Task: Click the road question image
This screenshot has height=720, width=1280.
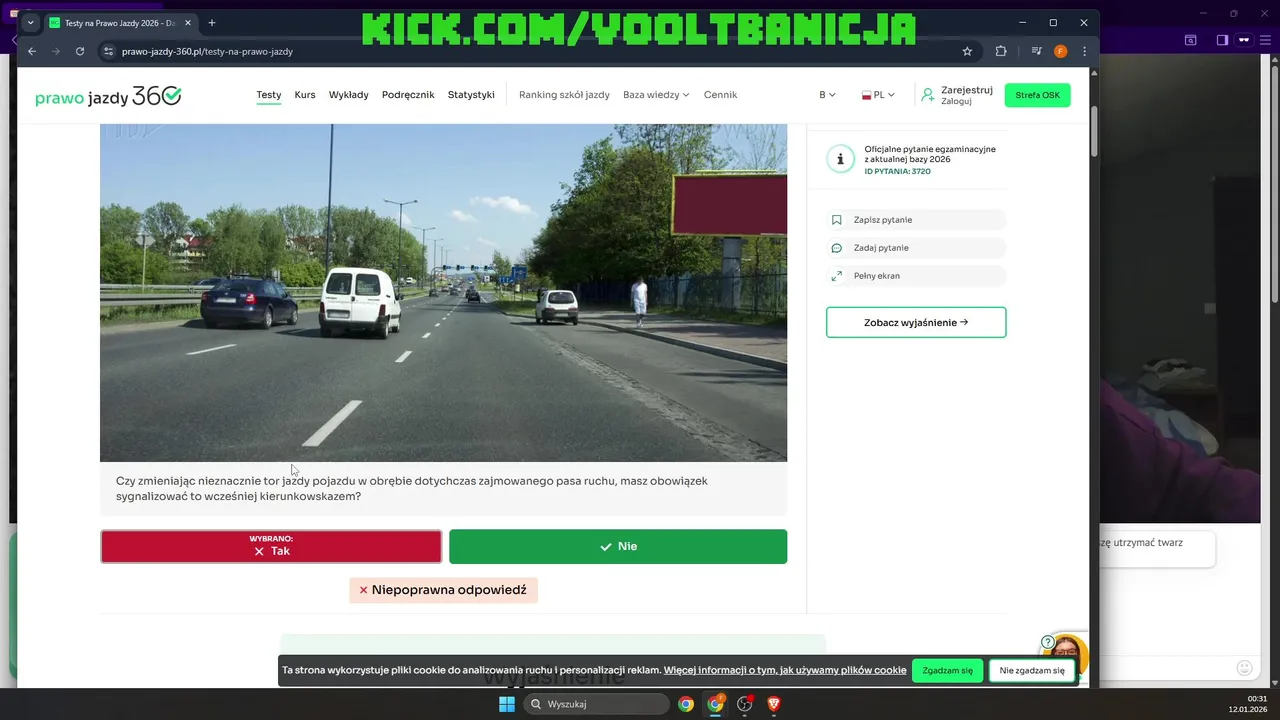Action: (x=443, y=293)
